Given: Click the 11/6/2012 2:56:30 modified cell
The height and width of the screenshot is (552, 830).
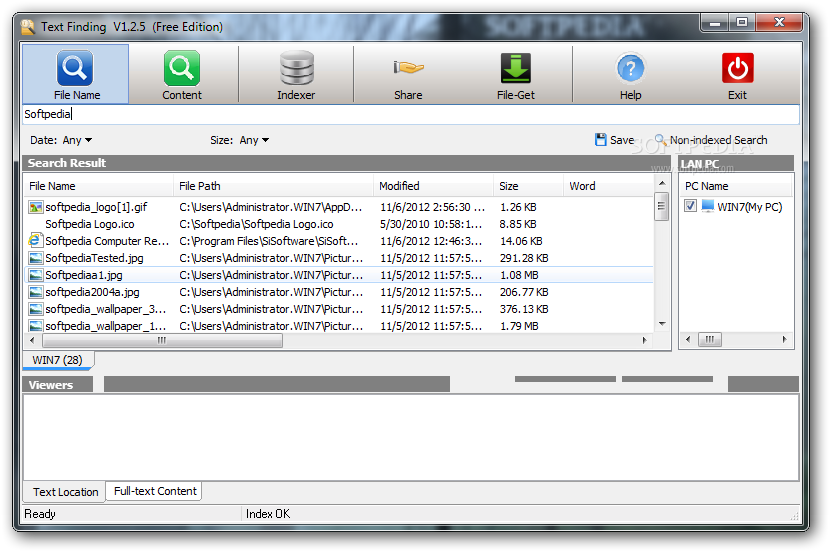Looking at the screenshot, I should 432,207.
